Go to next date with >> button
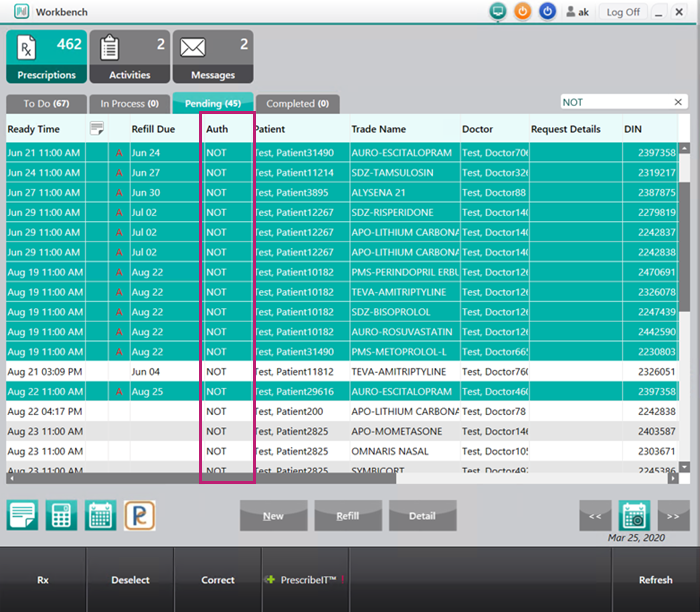700x612 pixels. pyautogui.click(x=673, y=516)
